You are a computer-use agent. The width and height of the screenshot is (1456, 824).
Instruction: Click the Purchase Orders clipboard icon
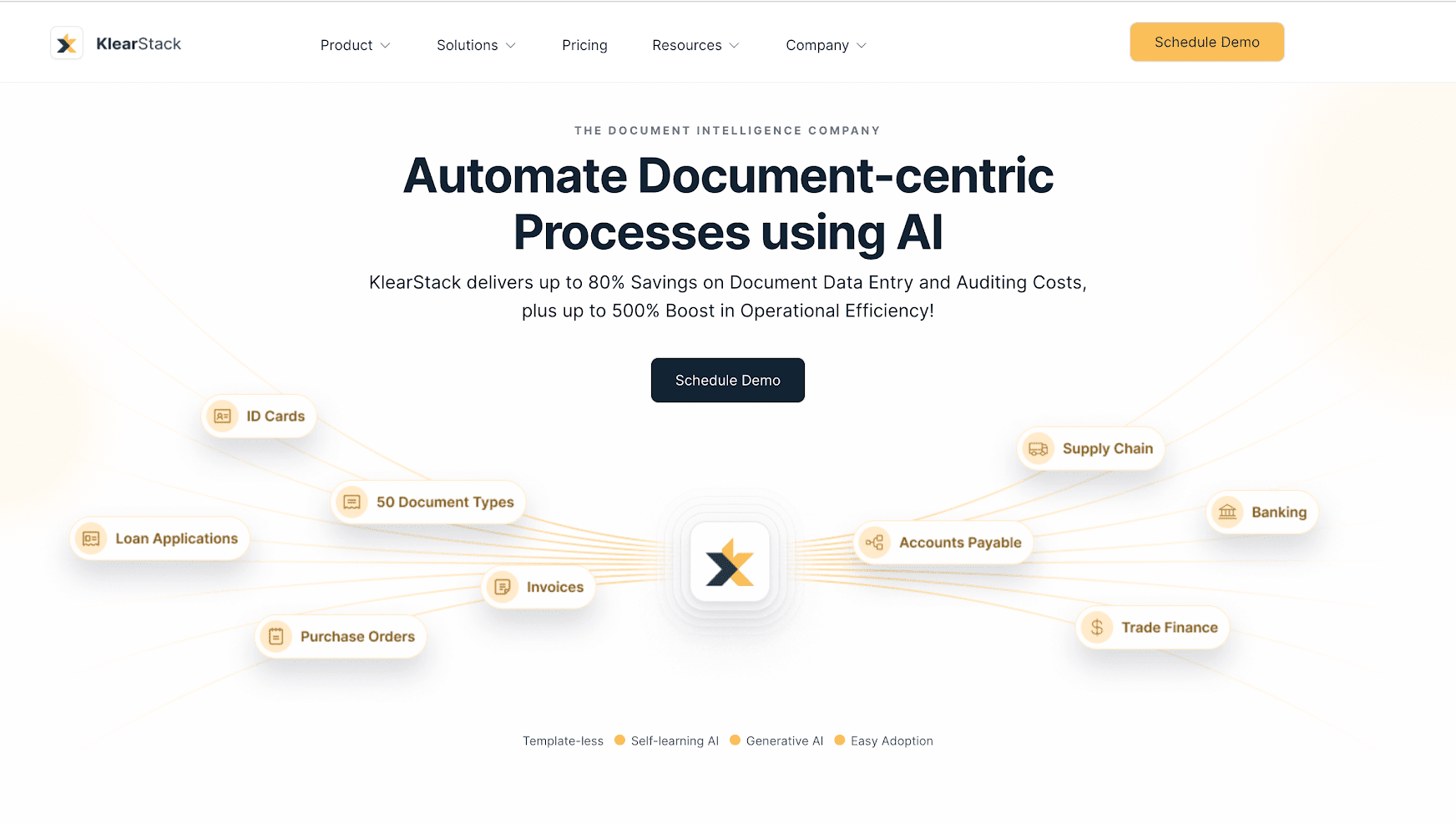276,636
